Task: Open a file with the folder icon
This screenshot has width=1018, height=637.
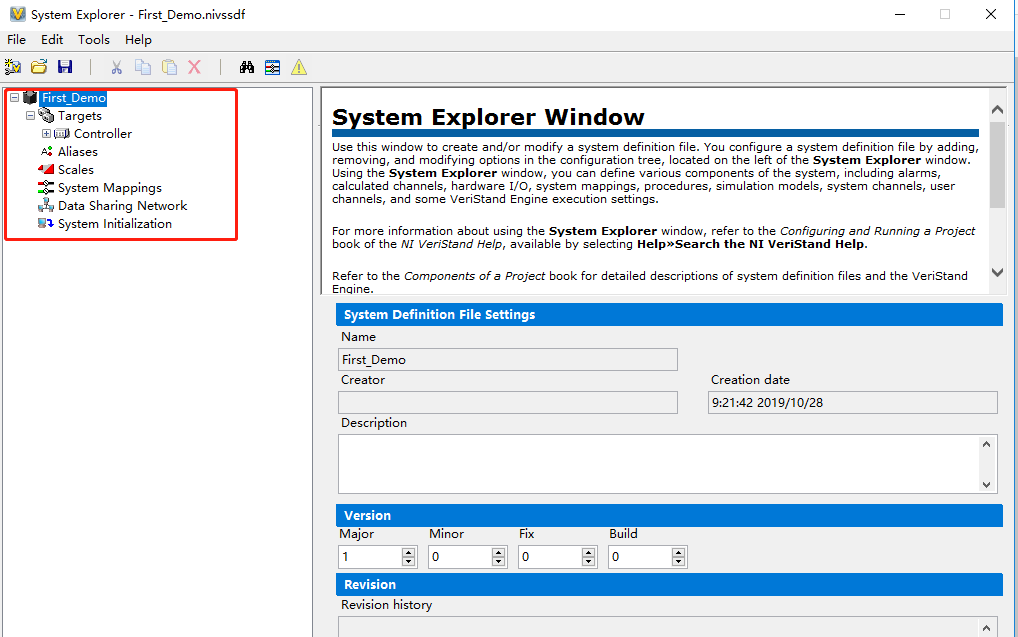Action: pos(39,67)
